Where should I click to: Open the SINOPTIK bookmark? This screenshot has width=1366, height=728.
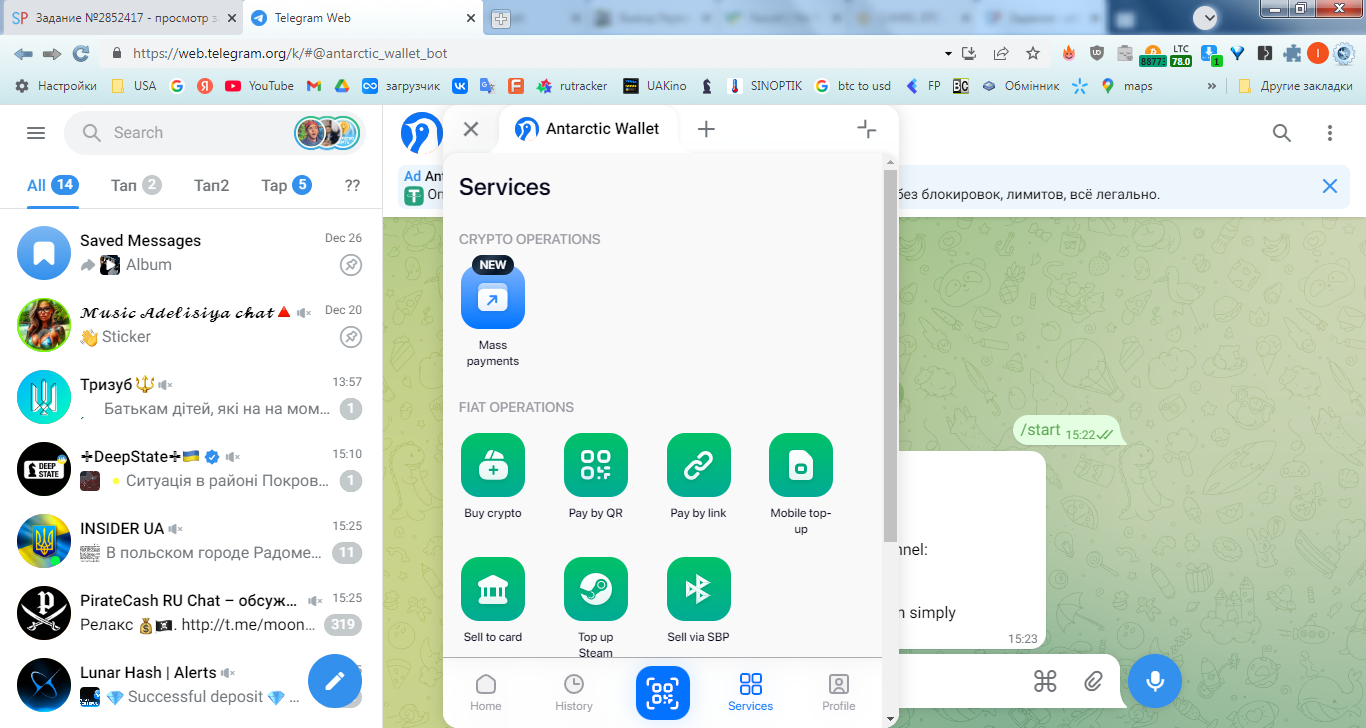[765, 86]
